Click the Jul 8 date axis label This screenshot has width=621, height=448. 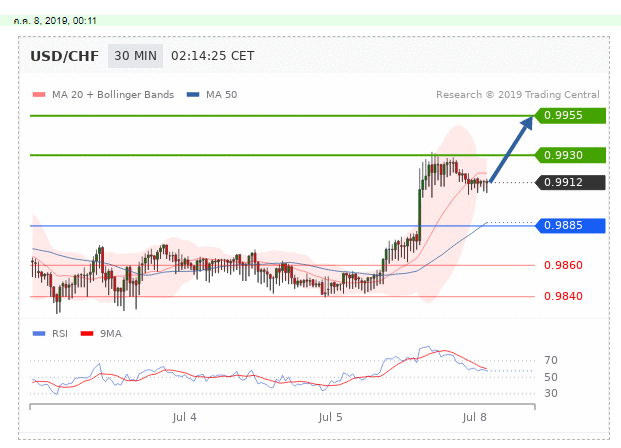474,417
